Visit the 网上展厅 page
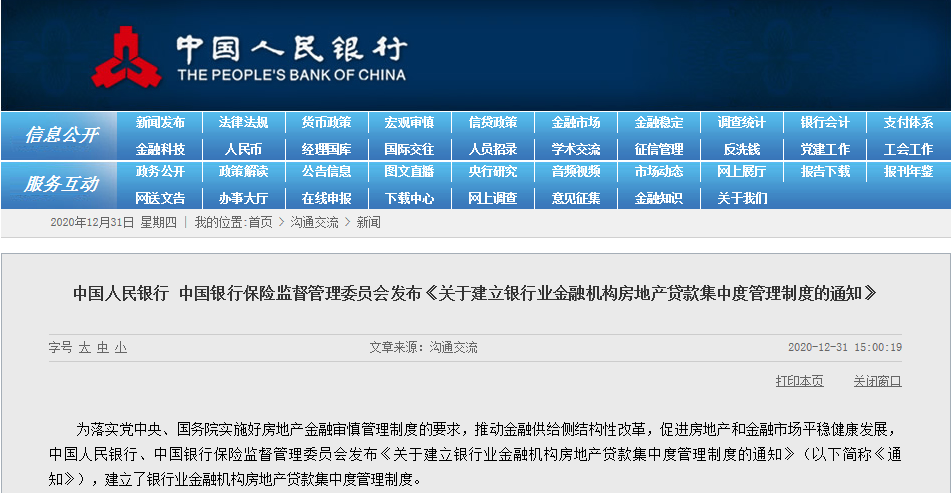Image resolution: width=951 pixels, height=493 pixels. coord(742,172)
